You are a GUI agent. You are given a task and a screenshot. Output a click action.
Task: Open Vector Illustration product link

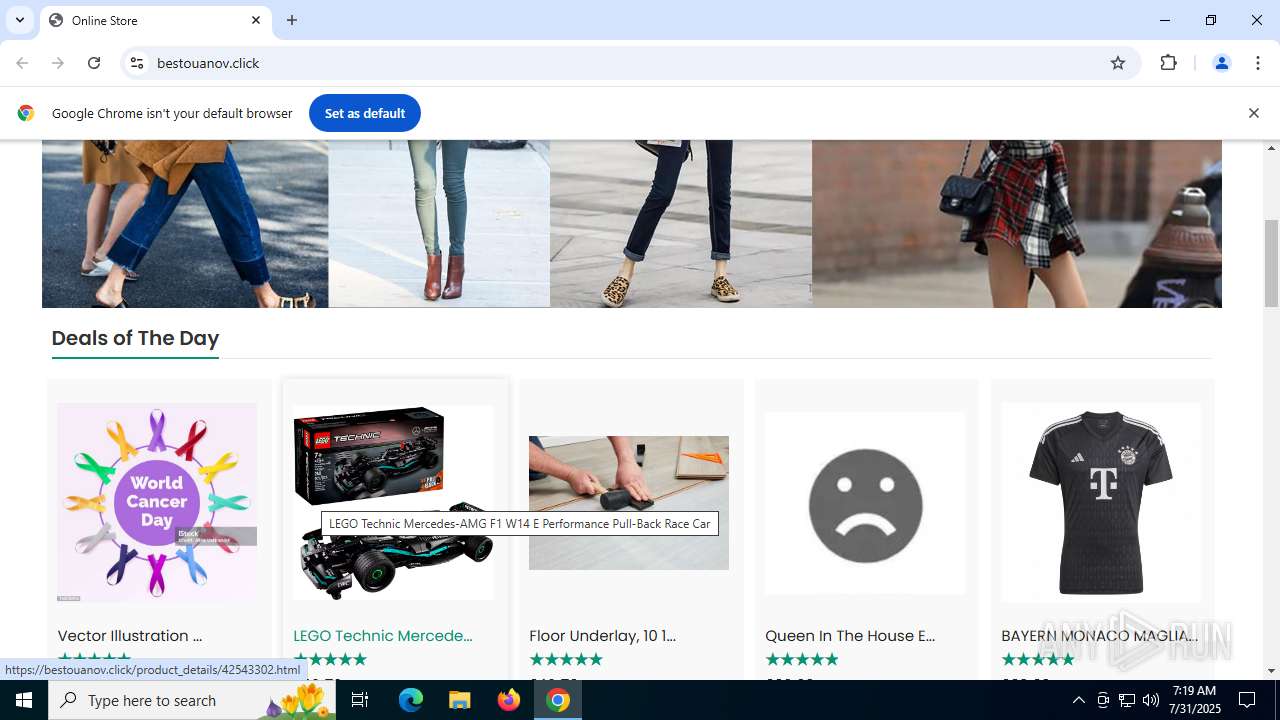(130, 636)
